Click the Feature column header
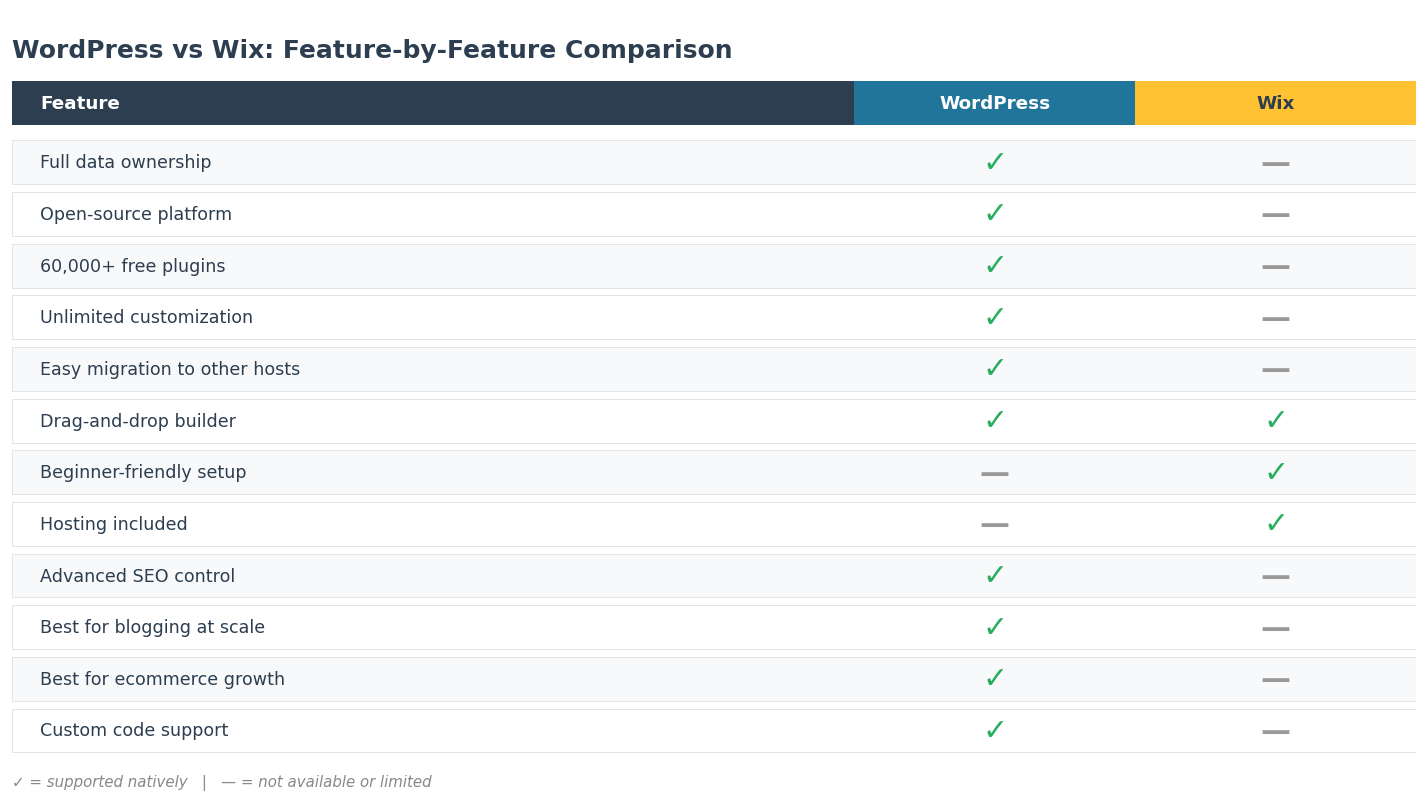This screenshot has width=1427, height=802. (x=433, y=103)
